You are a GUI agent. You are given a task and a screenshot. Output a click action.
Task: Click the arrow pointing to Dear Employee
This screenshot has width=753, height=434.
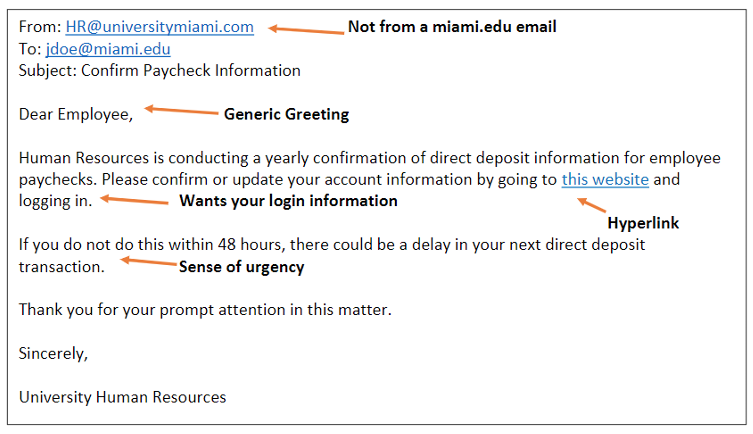pos(180,111)
